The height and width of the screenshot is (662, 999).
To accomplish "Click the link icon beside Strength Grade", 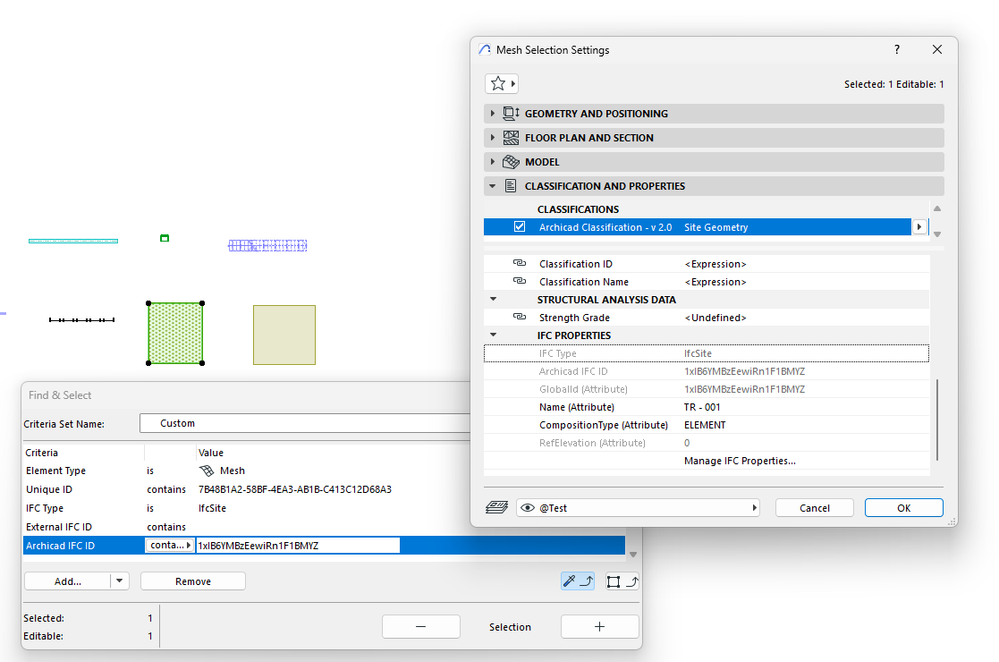I will point(520,317).
